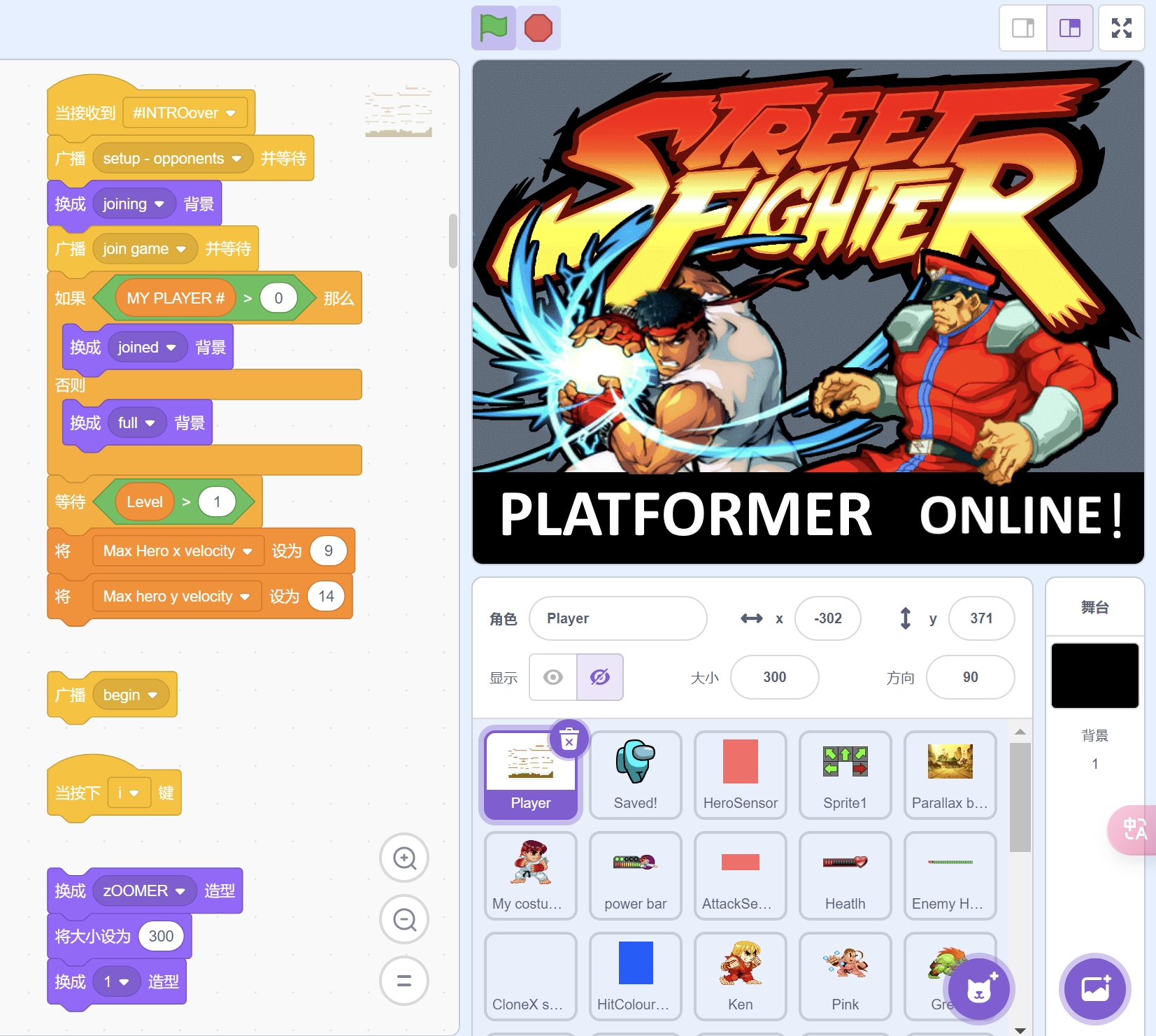The width and height of the screenshot is (1156, 1036).
Task: Open the join game broadcast dropdown
Action: click(145, 249)
